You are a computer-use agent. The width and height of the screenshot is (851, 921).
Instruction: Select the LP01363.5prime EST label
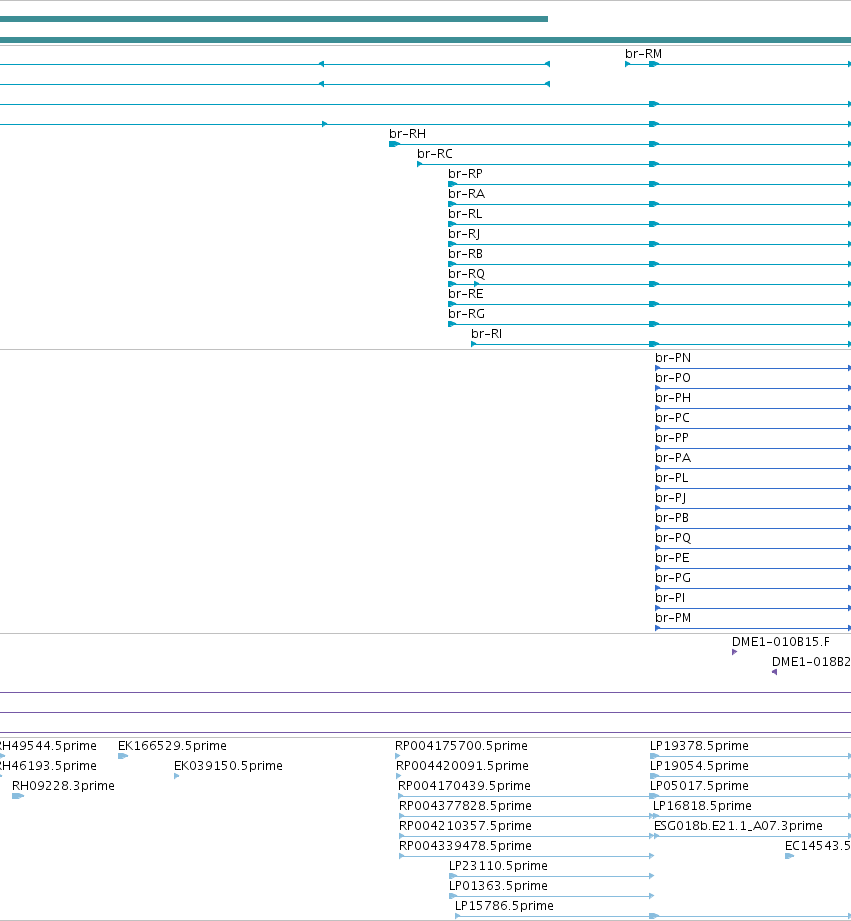pos(498,885)
